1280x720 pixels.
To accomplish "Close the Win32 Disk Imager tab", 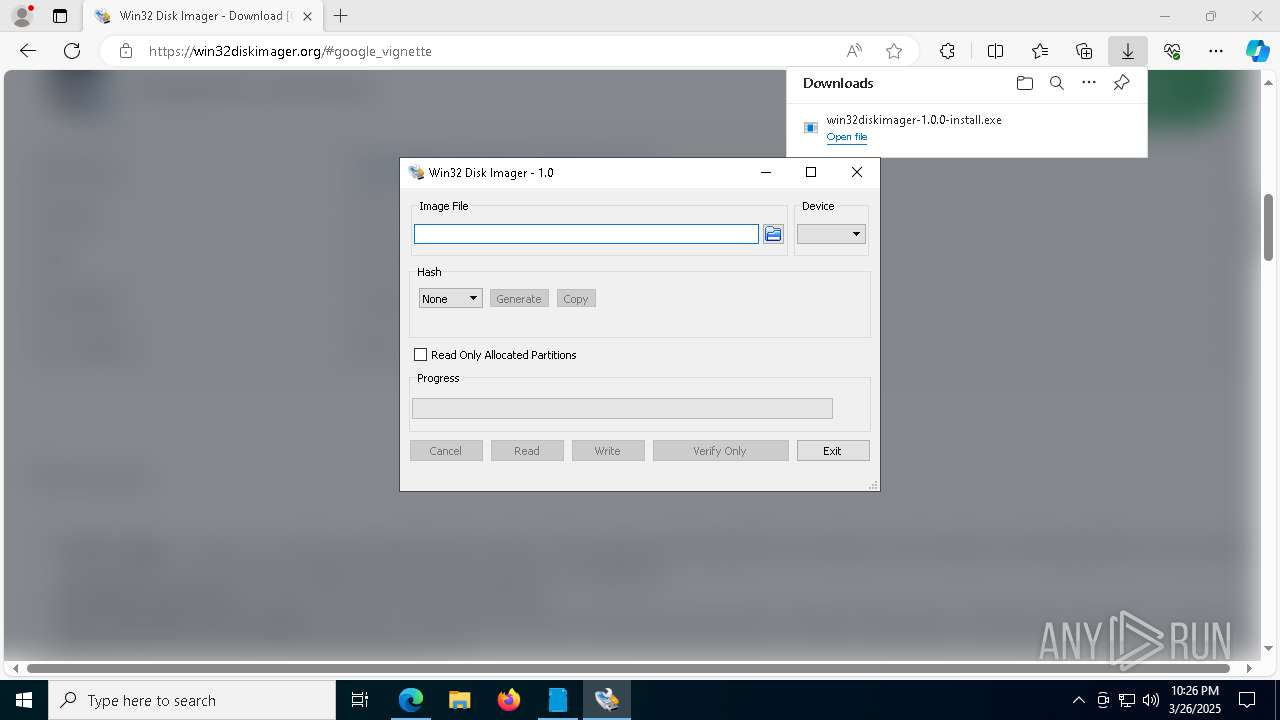I will click(308, 16).
